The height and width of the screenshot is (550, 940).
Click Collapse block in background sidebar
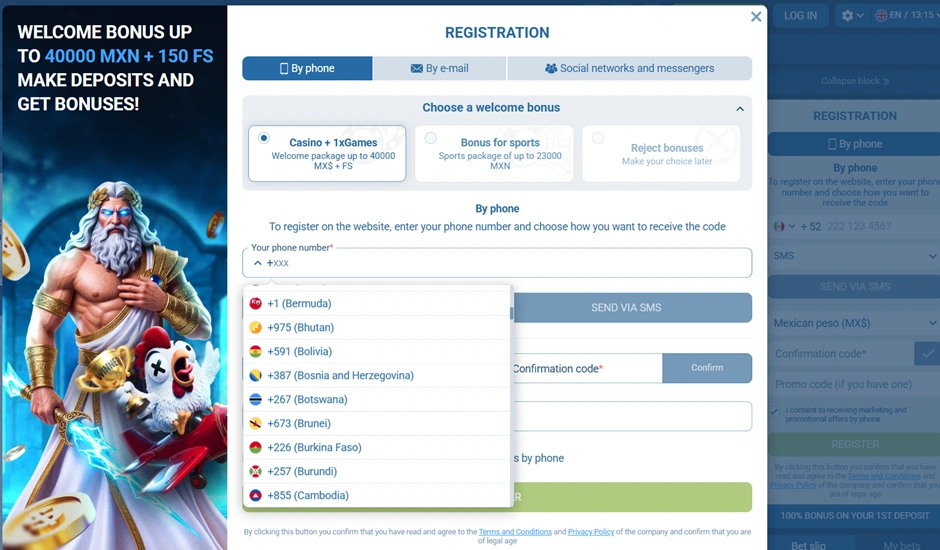855,81
